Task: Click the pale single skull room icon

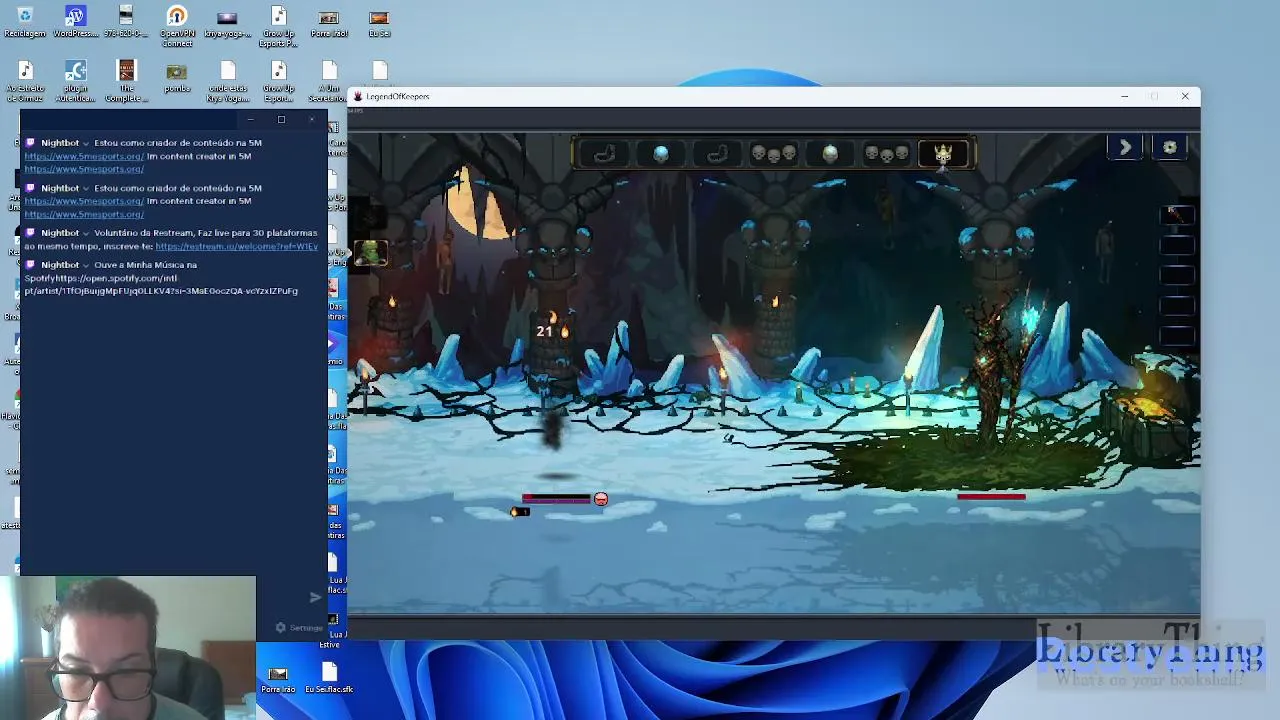Action: click(830, 154)
